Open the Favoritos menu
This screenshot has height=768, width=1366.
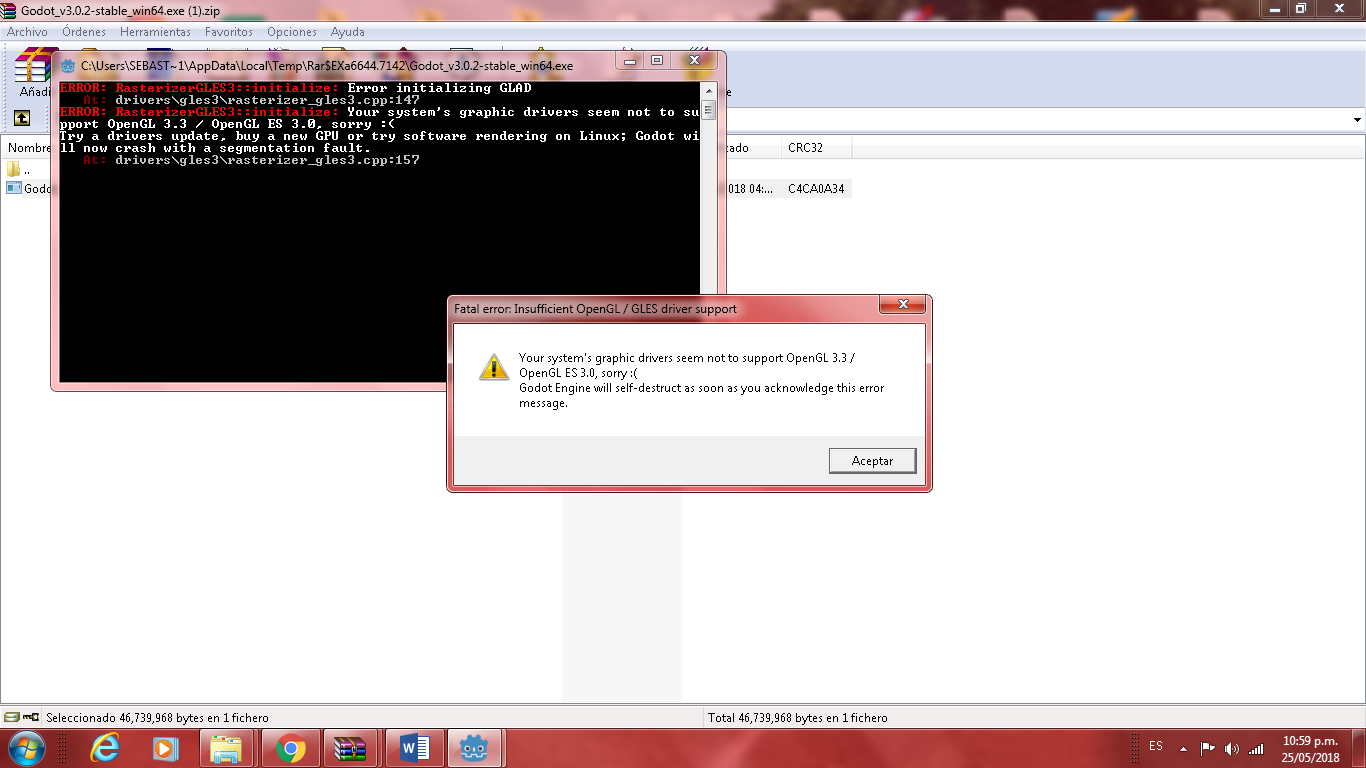coord(229,32)
